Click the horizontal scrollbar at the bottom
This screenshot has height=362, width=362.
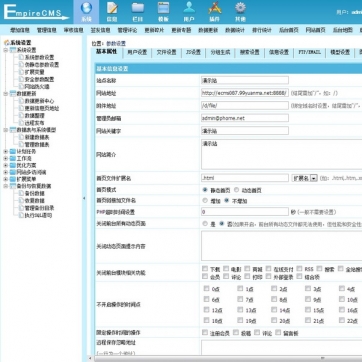tap(227, 359)
